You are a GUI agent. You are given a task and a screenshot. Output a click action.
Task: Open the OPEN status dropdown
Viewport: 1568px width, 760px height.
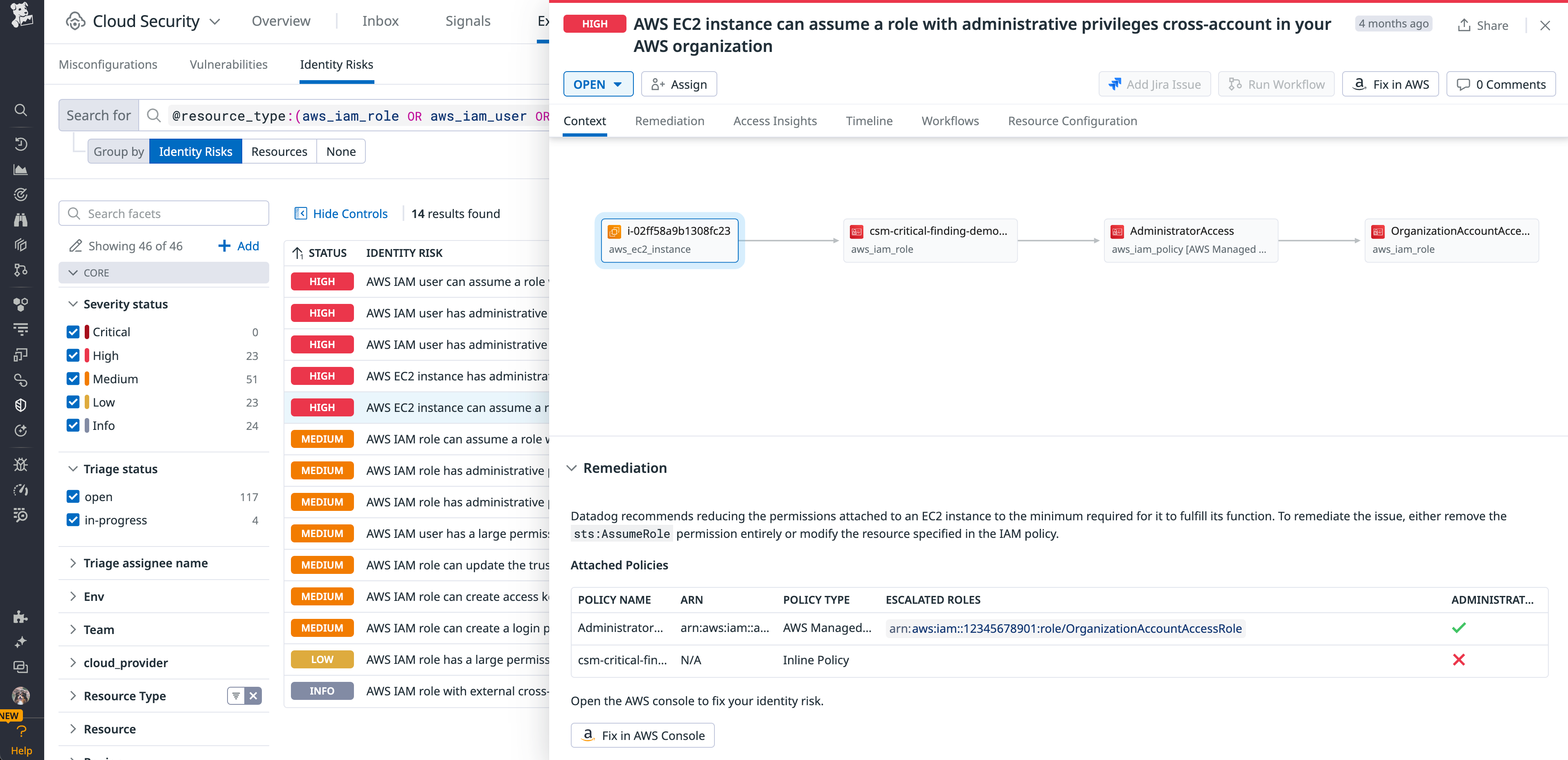point(598,84)
